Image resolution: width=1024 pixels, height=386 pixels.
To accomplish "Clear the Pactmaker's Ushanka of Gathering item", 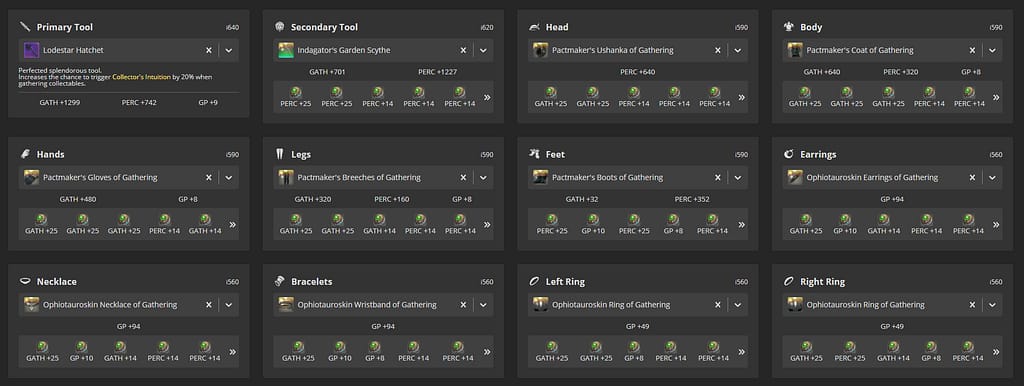I will click(718, 50).
